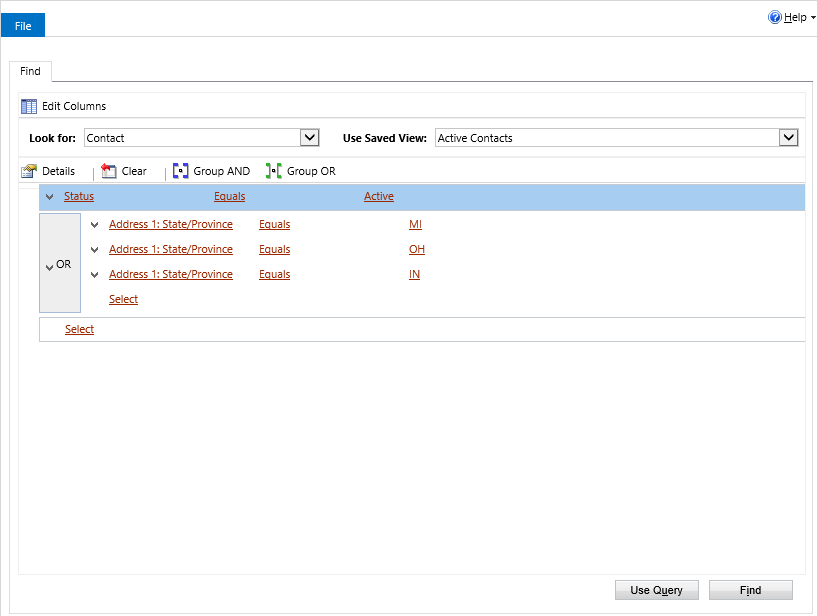
Task: Click the Edit Columns label
Action: 74,106
